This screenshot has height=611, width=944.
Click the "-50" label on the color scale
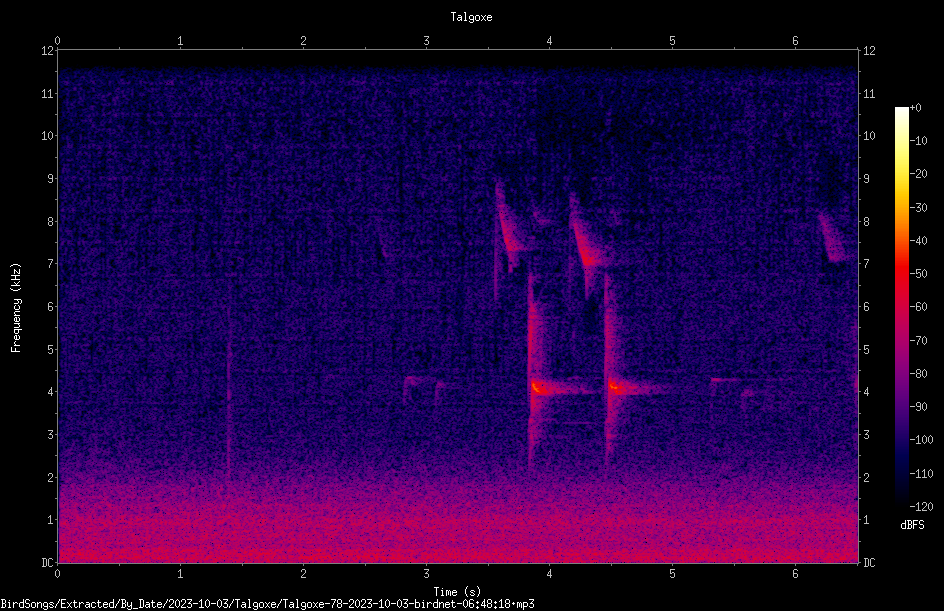[x=918, y=274]
